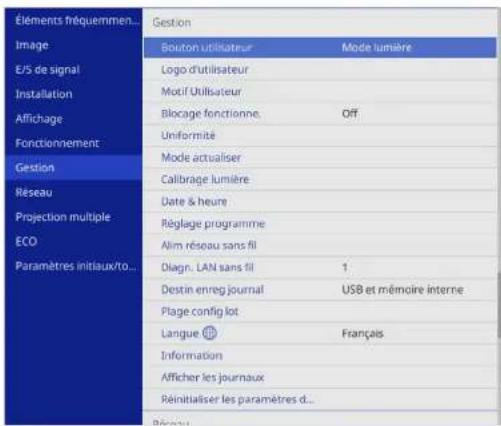Open the Information entry
This screenshot has height=426, width=501.
point(320,355)
